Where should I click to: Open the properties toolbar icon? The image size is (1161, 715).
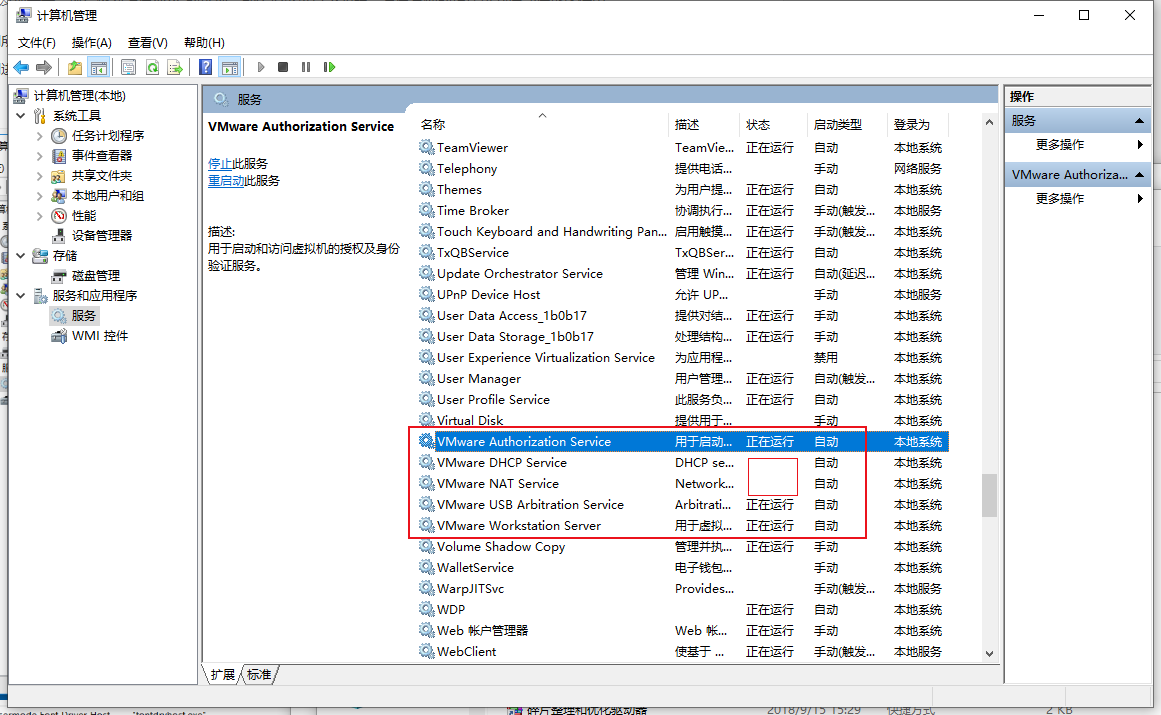tap(128, 67)
